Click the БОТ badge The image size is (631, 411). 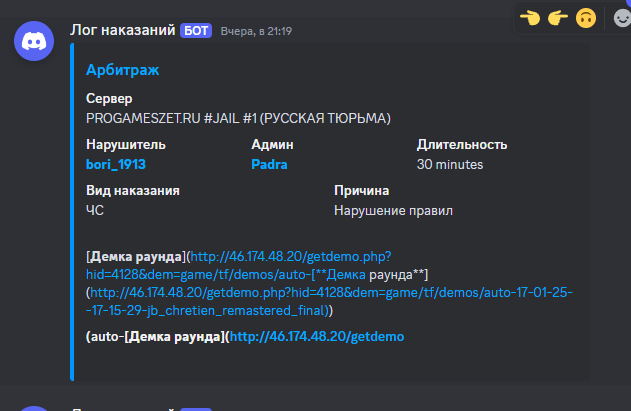coord(196,31)
